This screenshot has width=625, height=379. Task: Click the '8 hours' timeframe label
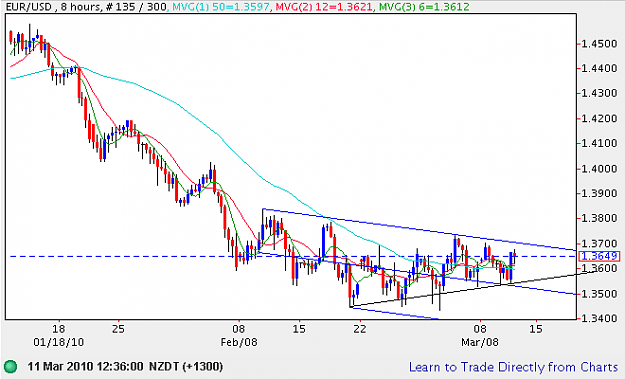pyautogui.click(x=79, y=6)
